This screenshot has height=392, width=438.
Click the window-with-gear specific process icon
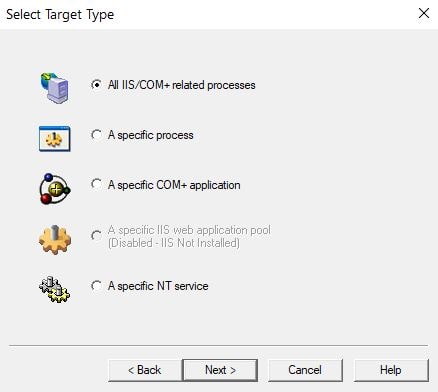point(55,139)
